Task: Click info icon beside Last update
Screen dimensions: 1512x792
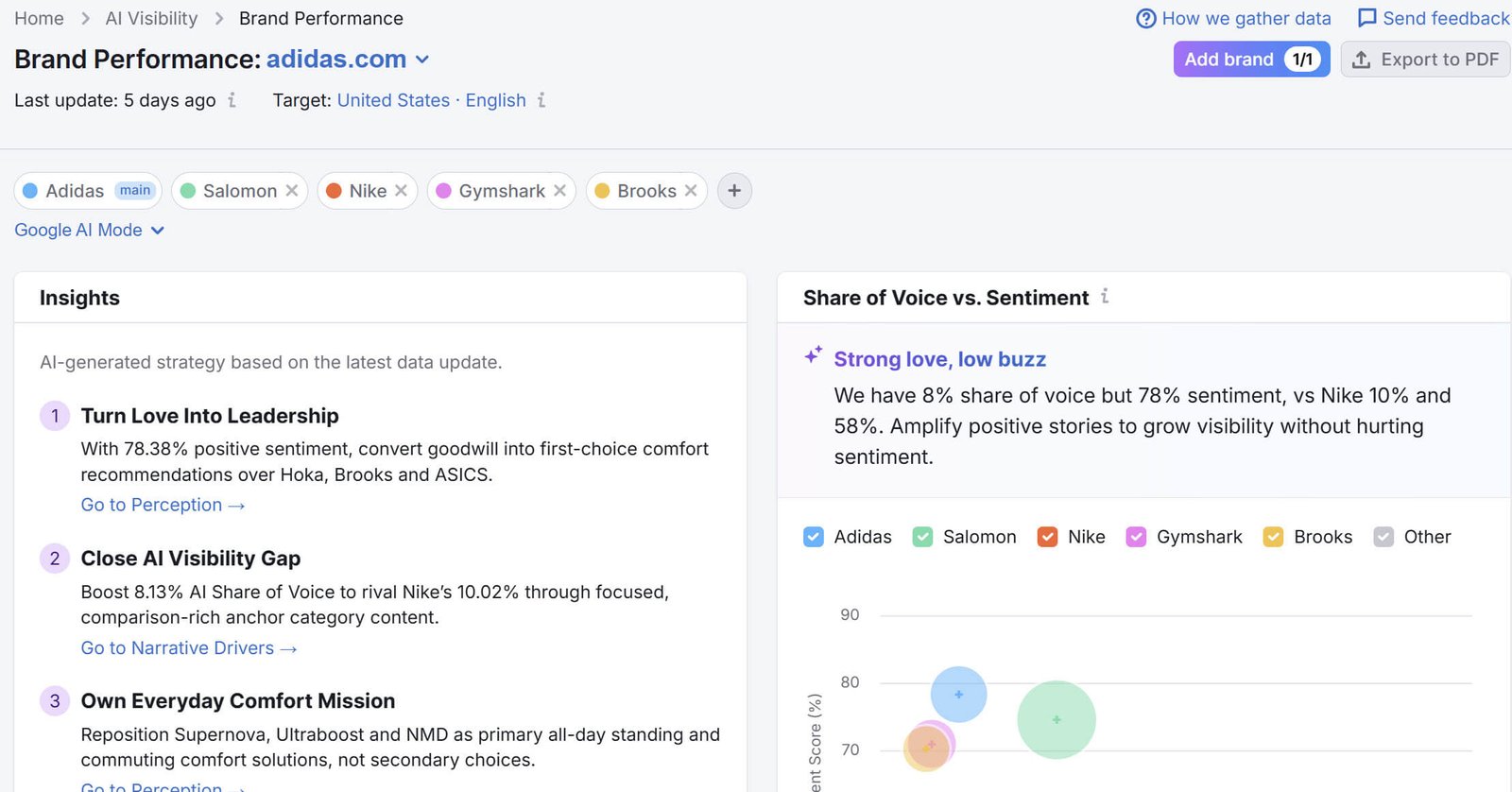Action: pos(232,100)
